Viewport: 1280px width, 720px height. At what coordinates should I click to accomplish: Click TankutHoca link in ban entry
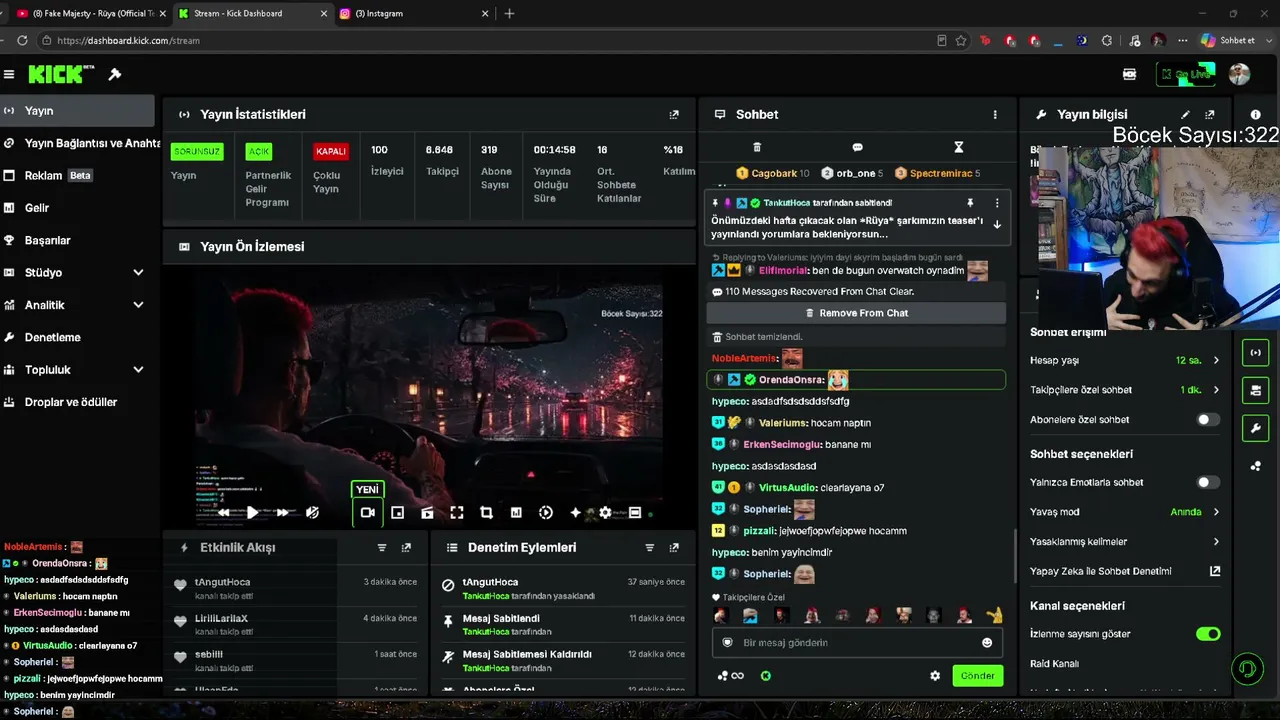point(486,596)
